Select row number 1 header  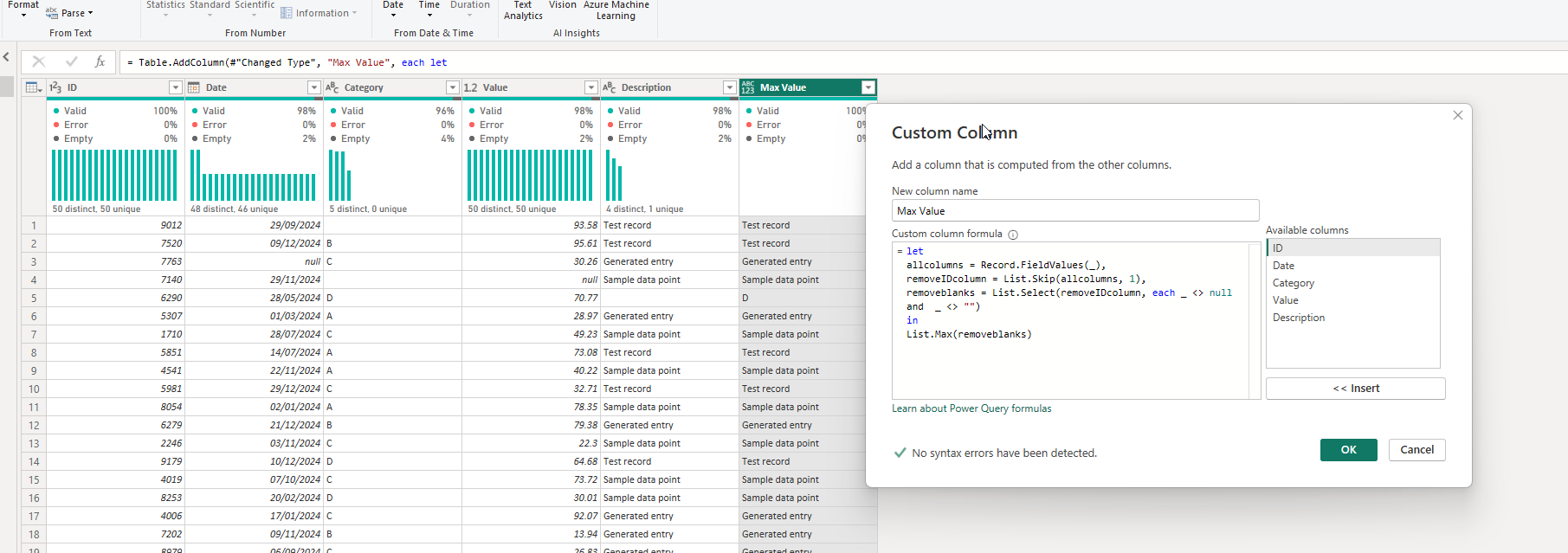click(x=34, y=225)
